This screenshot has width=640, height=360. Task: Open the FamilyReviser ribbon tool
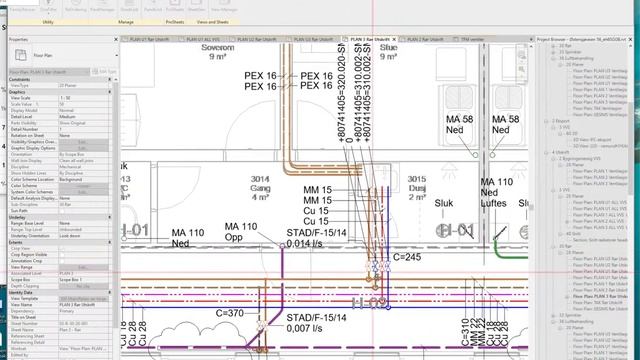[x=22, y=6]
